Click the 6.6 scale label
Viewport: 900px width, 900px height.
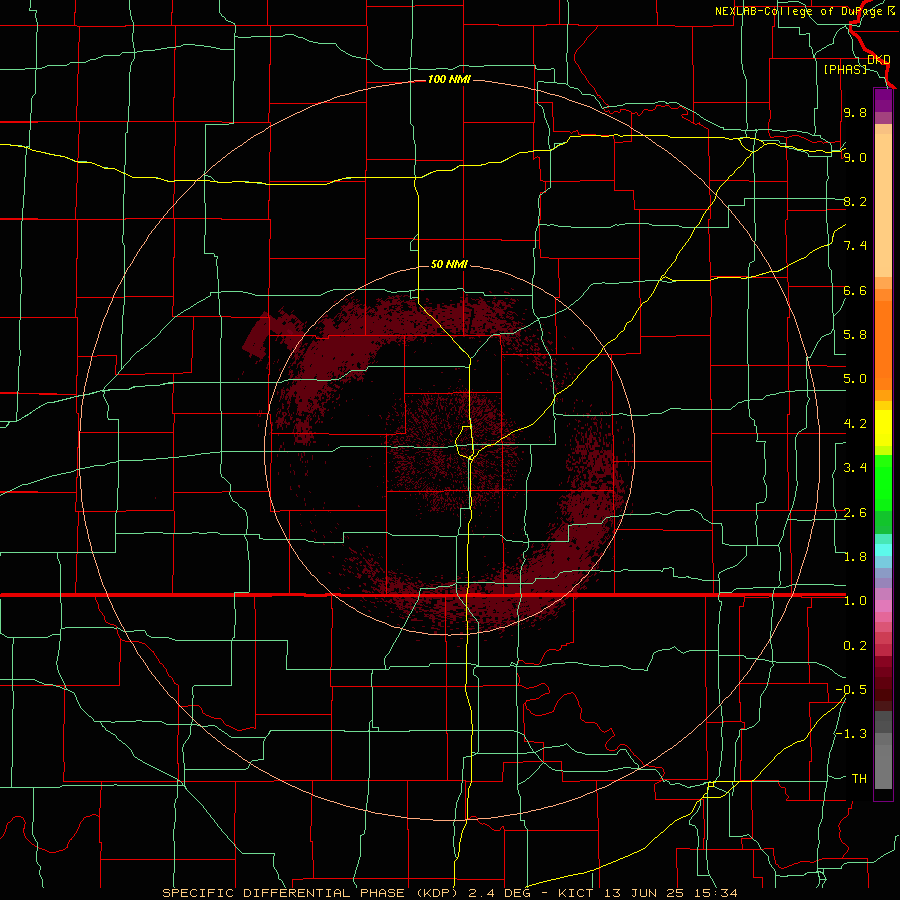[x=855, y=290]
